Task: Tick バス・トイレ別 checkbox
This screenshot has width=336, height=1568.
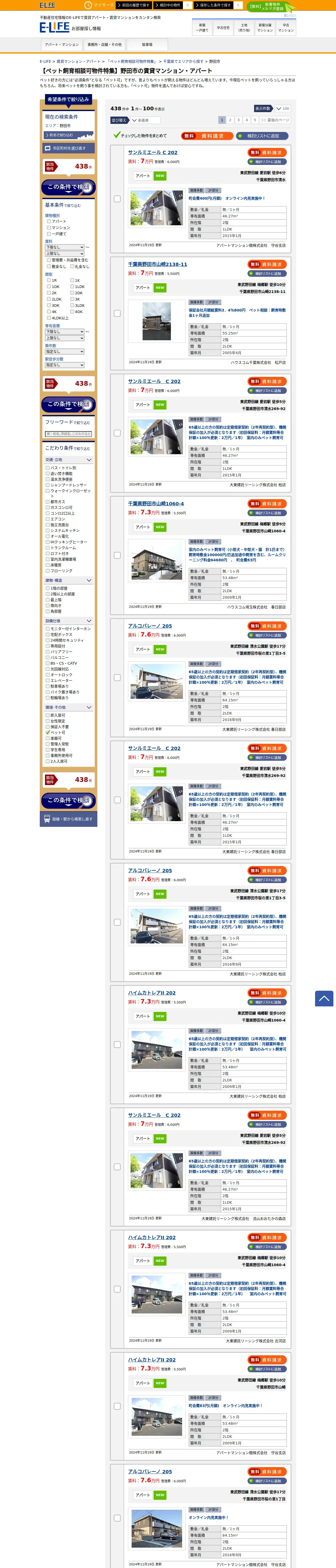Action: (48, 468)
